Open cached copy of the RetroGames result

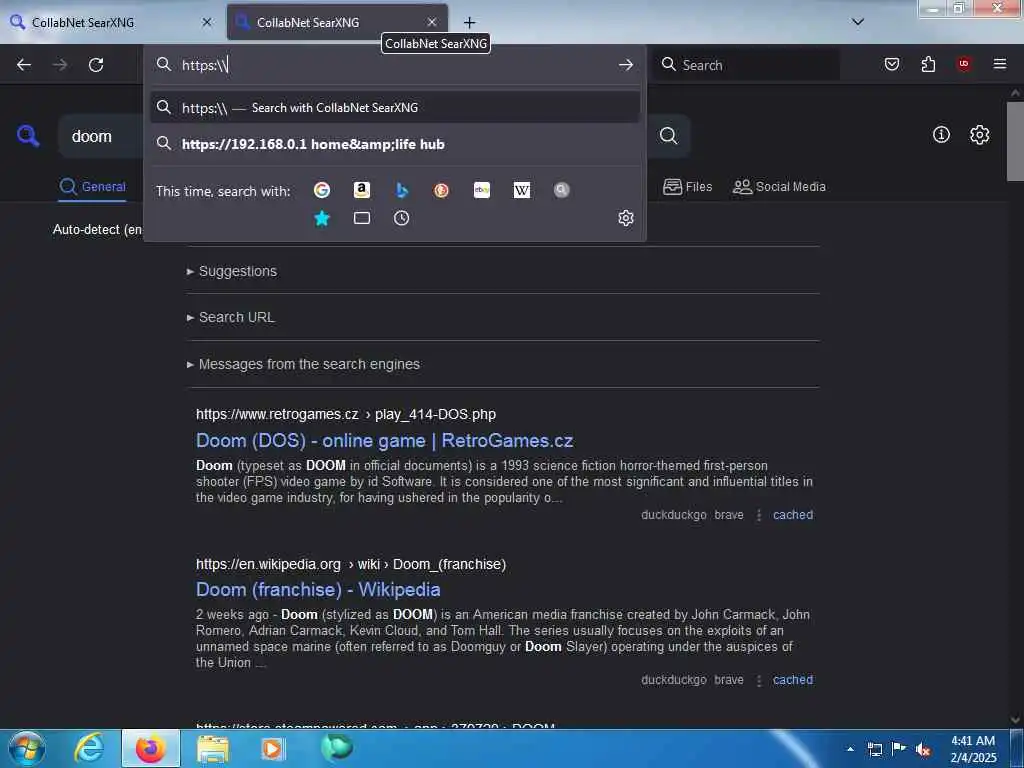pyautogui.click(x=793, y=515)
